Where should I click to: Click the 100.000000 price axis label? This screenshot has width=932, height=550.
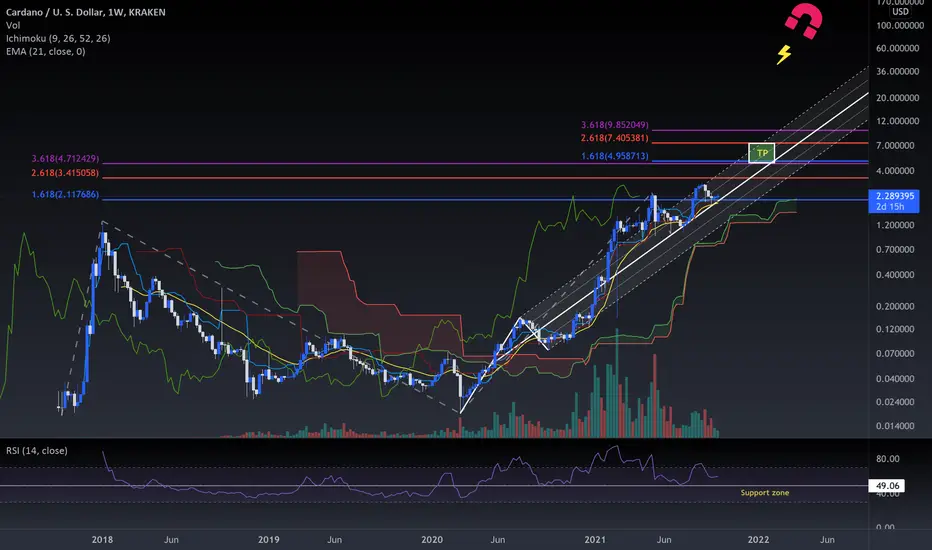(899, 26)
